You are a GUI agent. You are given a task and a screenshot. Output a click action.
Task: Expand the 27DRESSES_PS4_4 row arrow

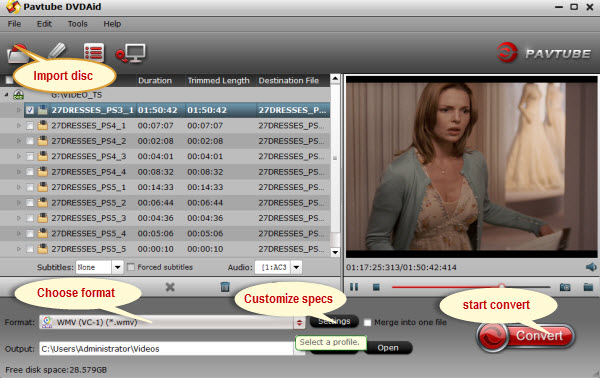tap(18, 172)
